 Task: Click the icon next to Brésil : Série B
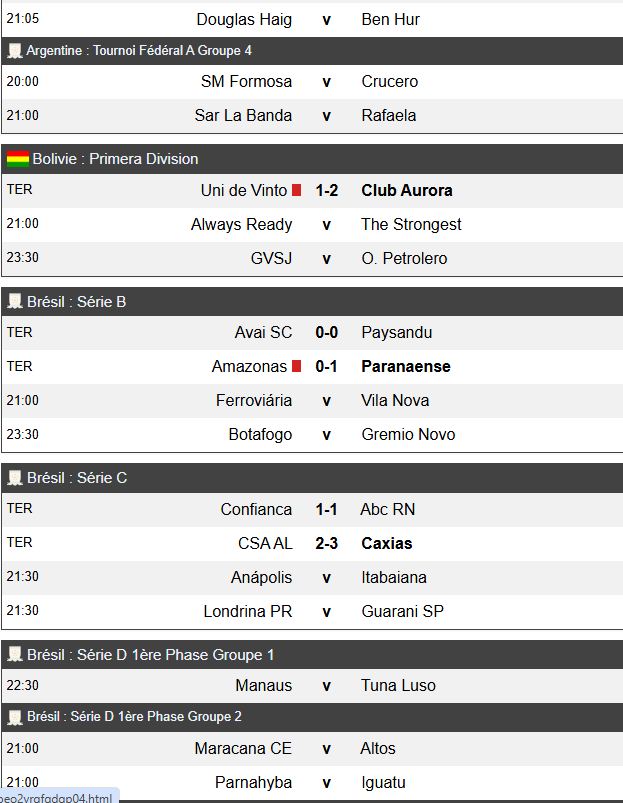(x=15, y=302)
